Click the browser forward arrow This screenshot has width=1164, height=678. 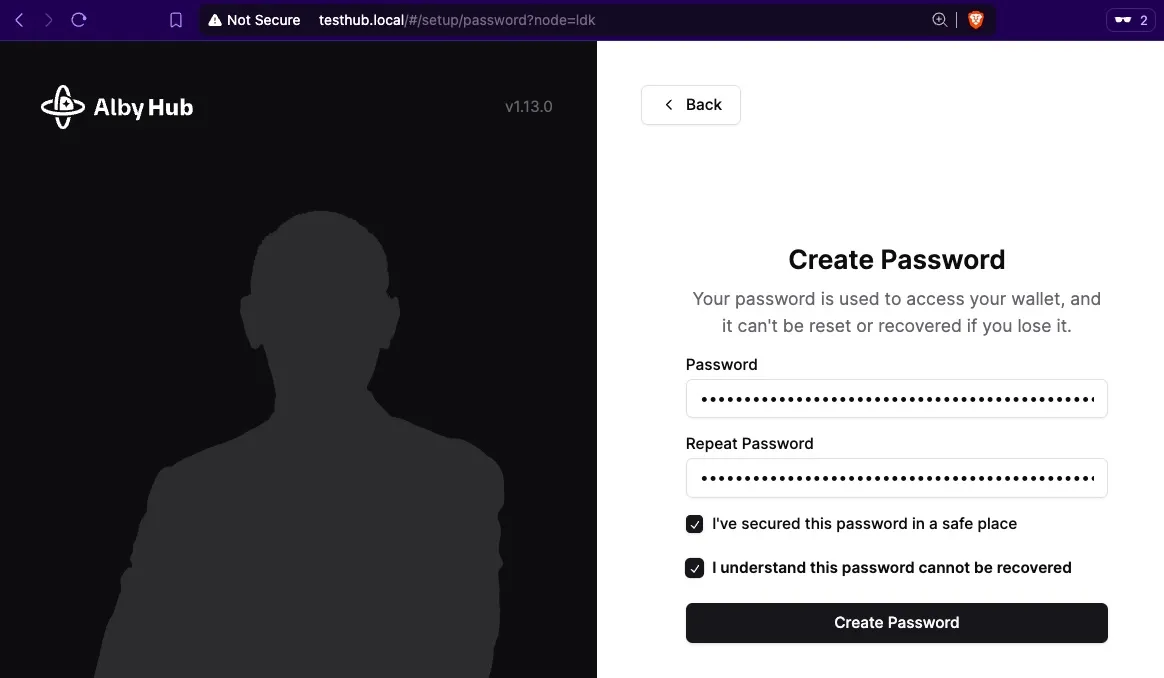(x=49, y=20)
